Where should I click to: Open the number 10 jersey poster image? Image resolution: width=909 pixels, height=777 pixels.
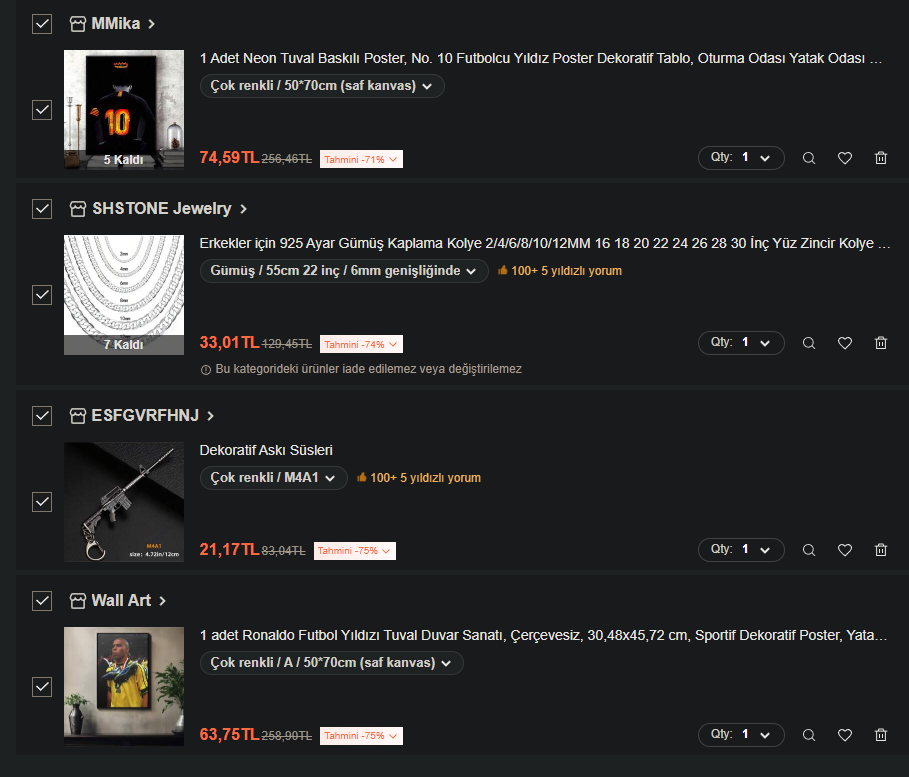[123, 110]
